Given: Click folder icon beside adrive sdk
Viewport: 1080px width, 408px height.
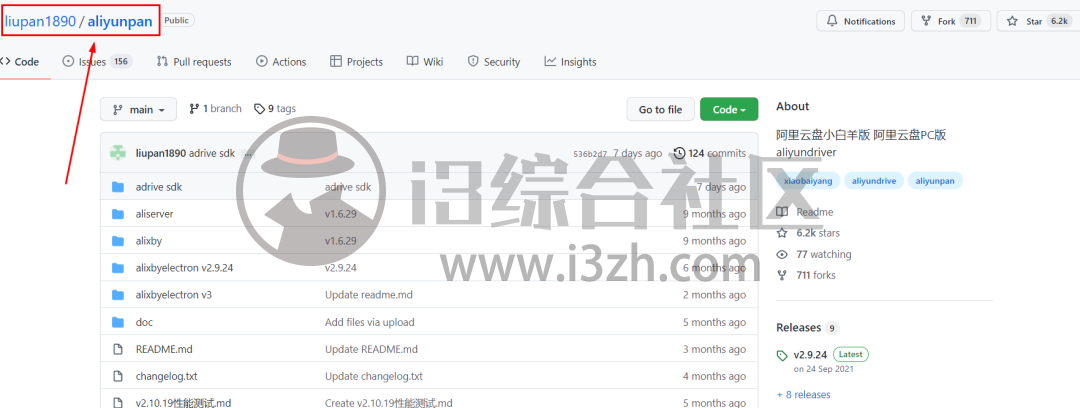Looking at the screenshot, I should (x=118, y=187).
